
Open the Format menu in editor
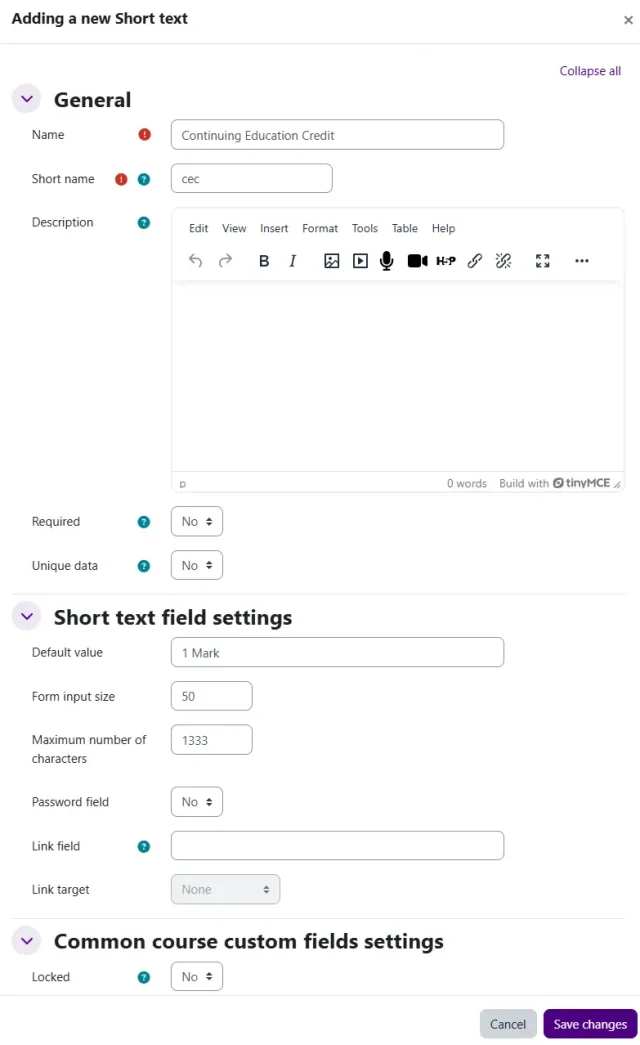coord(320,228)
